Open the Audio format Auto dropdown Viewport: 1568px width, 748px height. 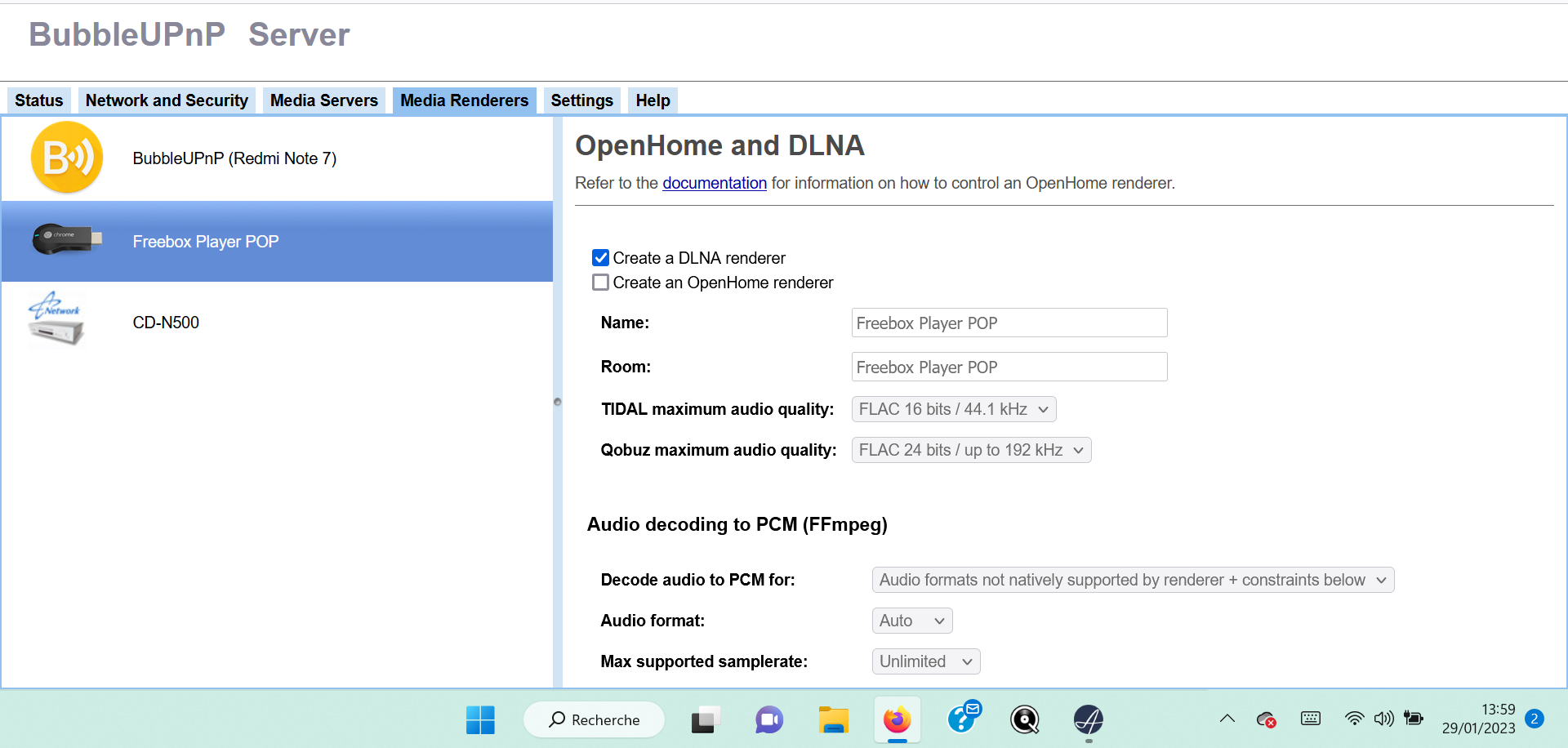click(912, 621)
